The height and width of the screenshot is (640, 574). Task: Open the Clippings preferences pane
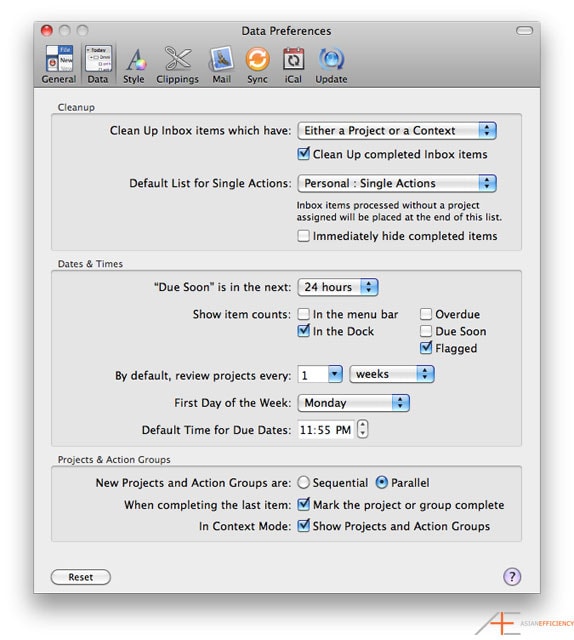pos(177,64)
